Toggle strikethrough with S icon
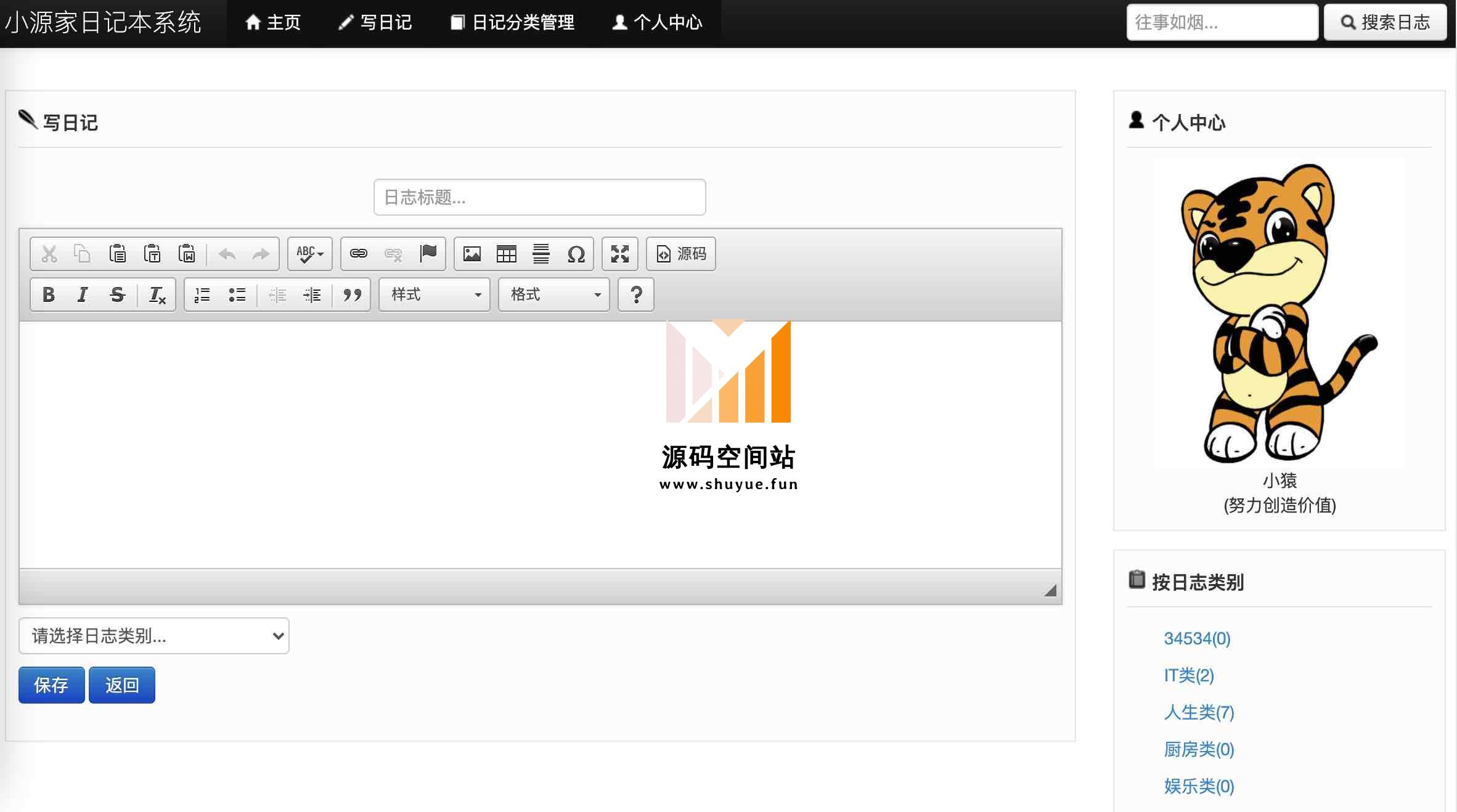The image size is (1457, 812). [x=117, y=294]
